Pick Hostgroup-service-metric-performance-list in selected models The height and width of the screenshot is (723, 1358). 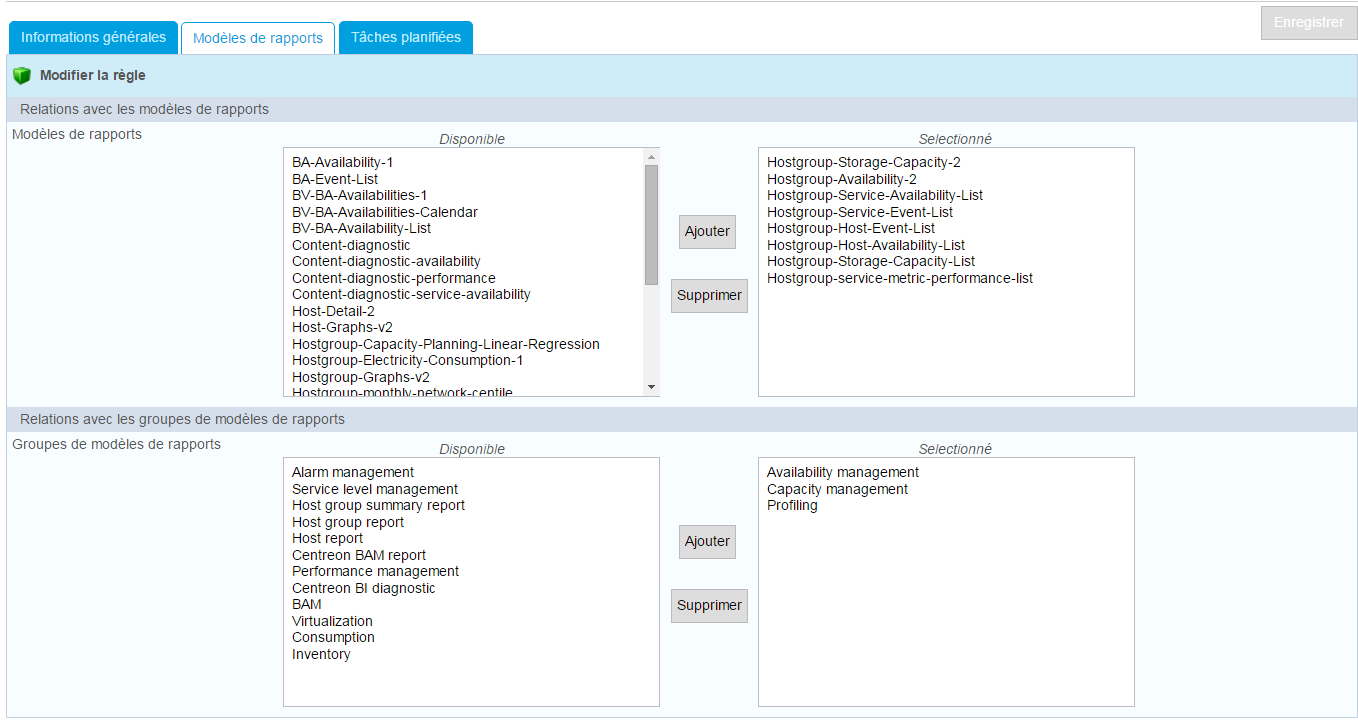pos(899,278)
